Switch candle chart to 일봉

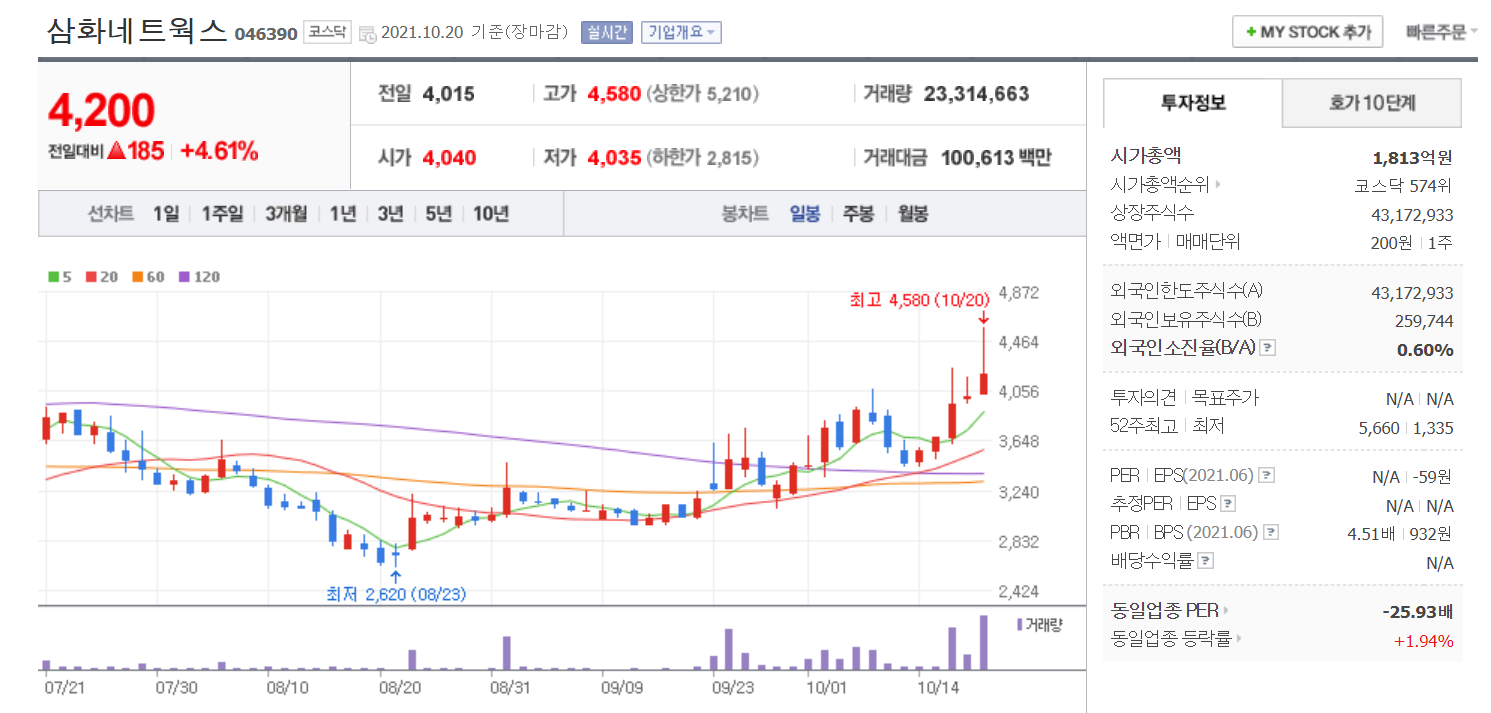coord(805,213)
